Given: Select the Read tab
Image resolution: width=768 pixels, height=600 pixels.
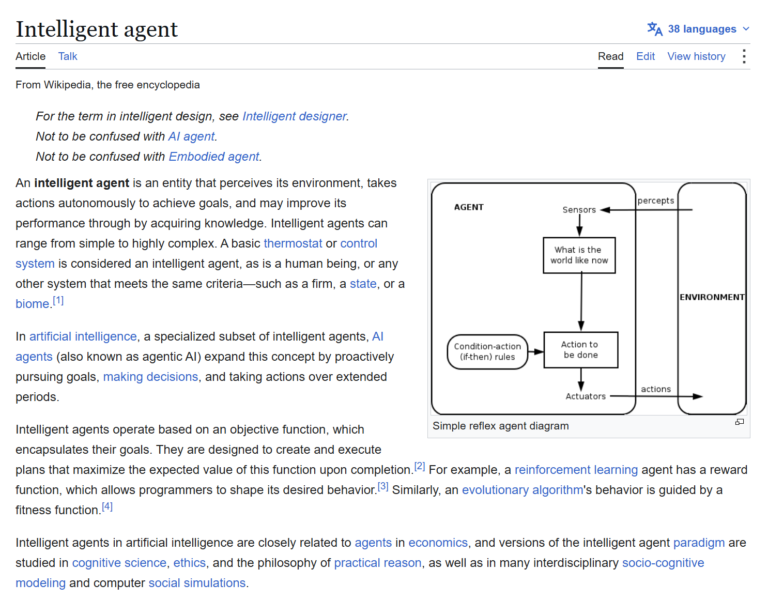Looking at the screenshot, I should [610, 56].
